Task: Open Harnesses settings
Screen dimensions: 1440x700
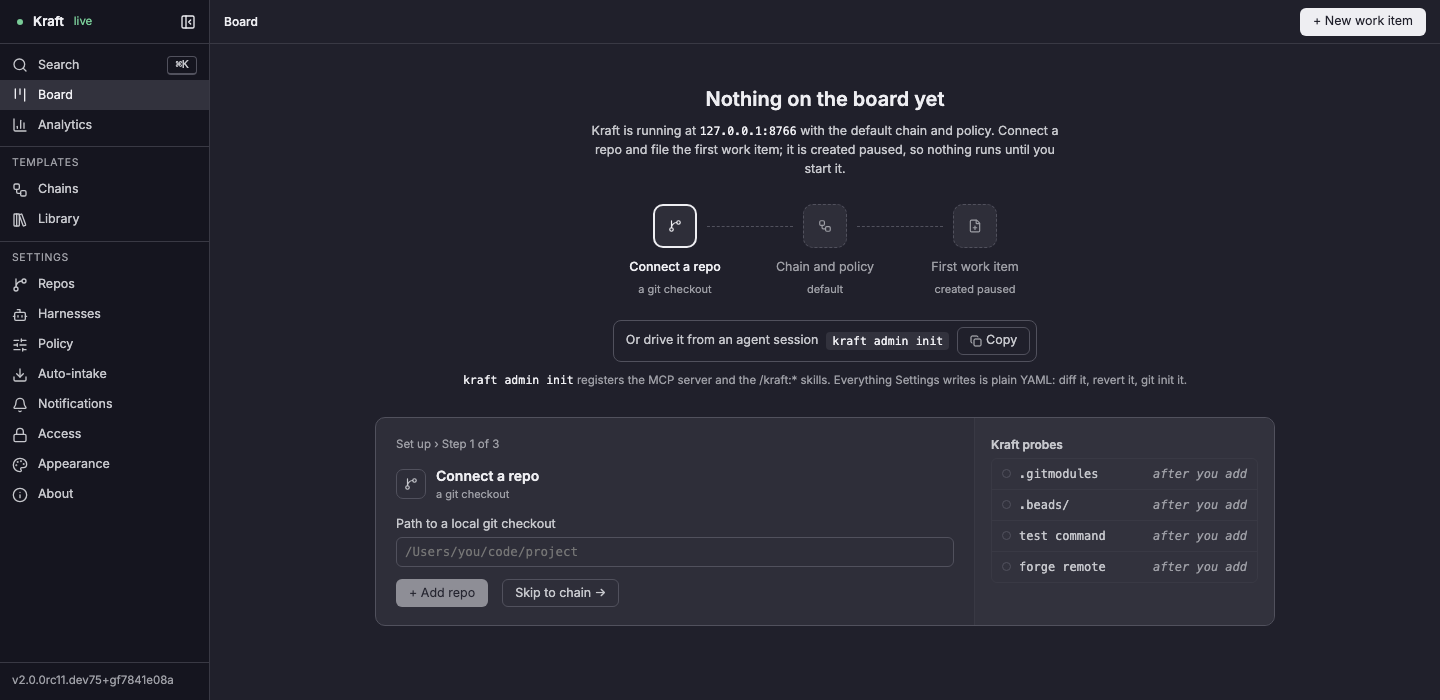Action: coord(104,314)
